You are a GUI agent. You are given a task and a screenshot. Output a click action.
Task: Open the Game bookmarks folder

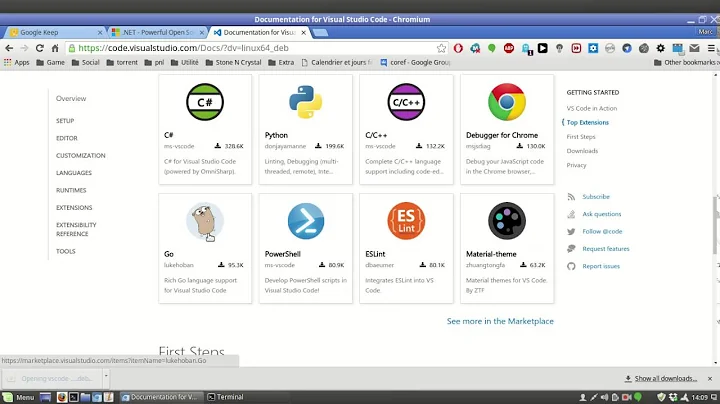51,62
